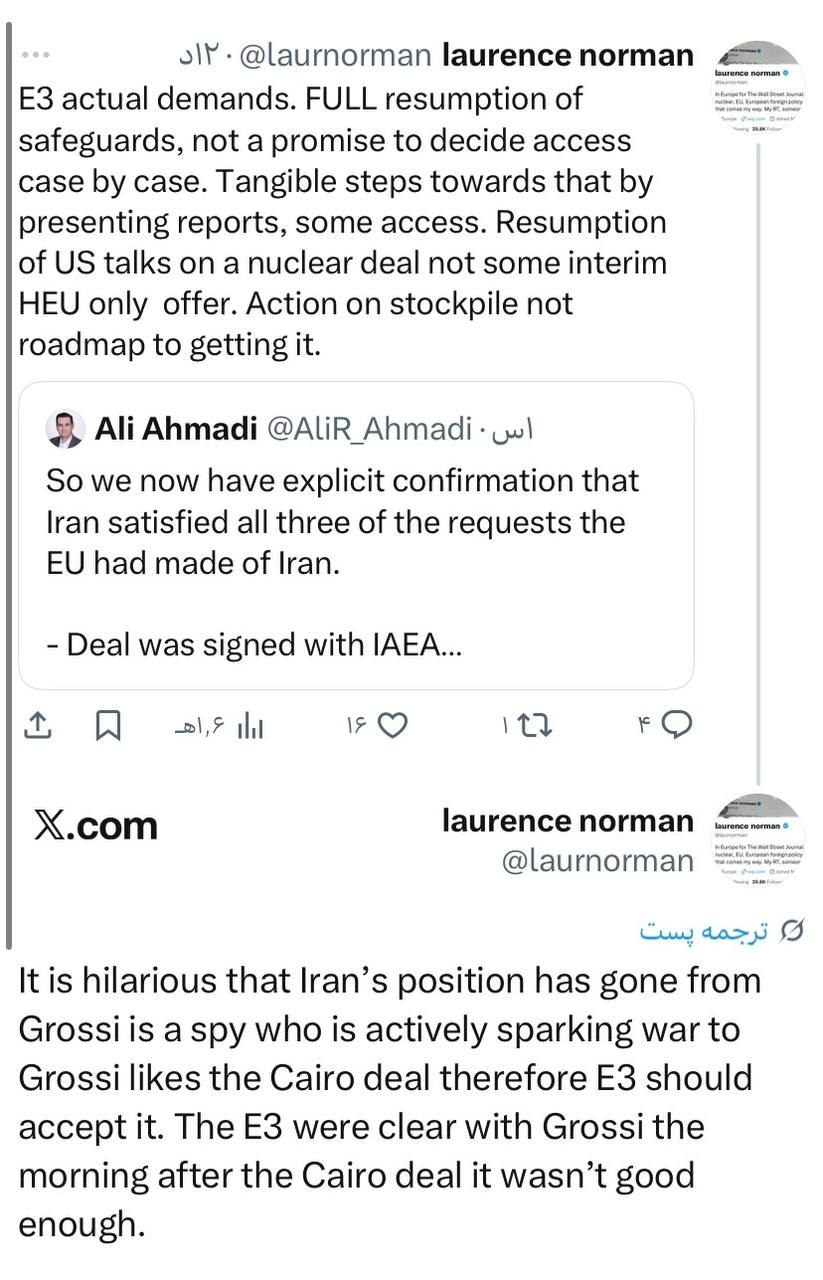Open the quoted post about the IAEA deal
The height and width of the screenshot is (1280, 823).
coord(355,560)
